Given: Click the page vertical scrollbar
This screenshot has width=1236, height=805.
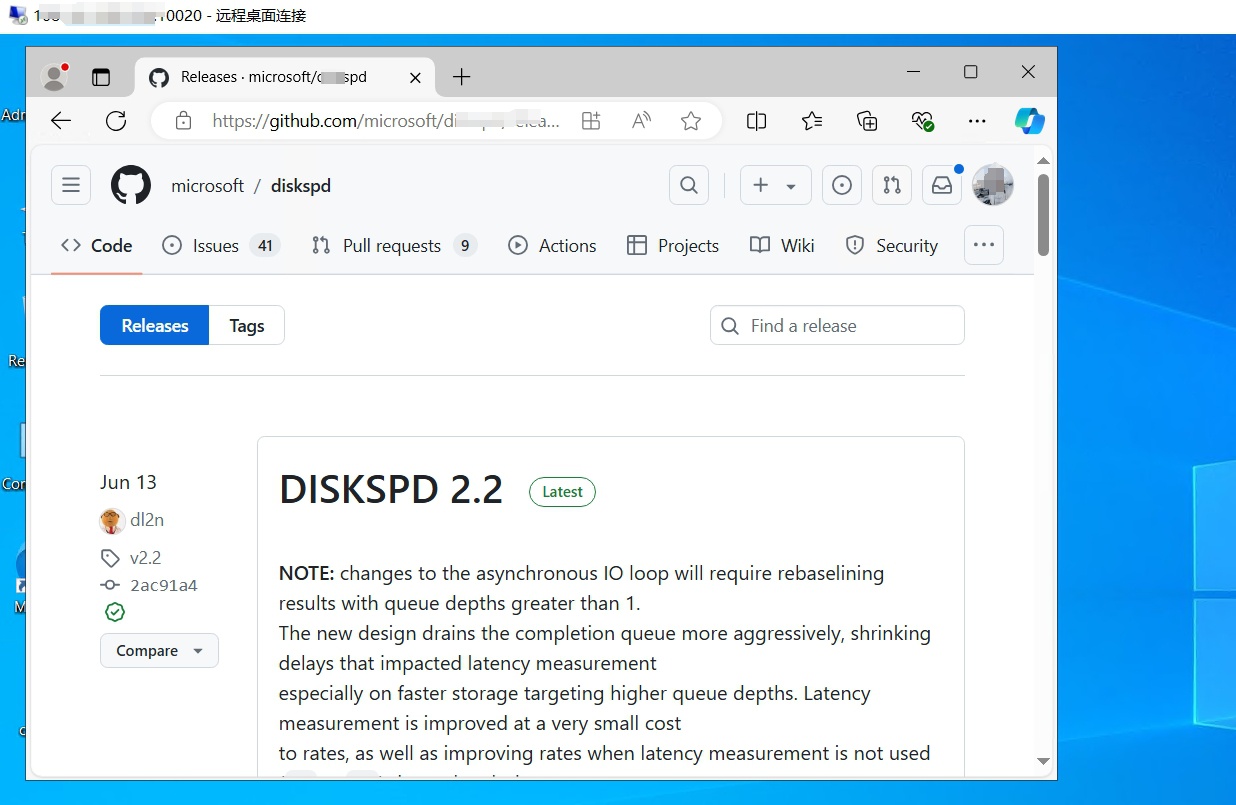Looking at the screenshot, I should click(1043, 215).
